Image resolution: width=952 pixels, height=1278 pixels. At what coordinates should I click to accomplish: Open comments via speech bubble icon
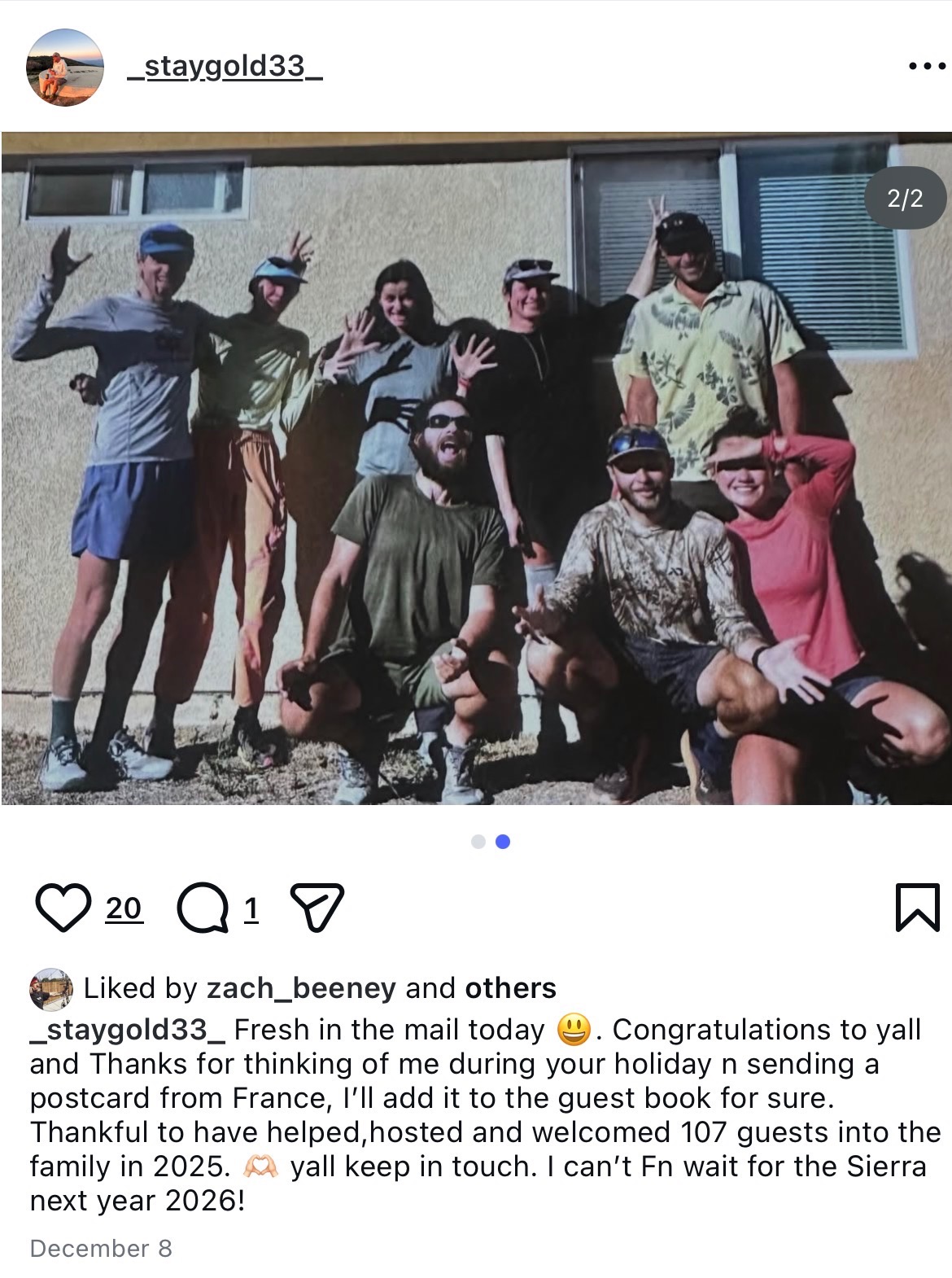pos(203,908)
